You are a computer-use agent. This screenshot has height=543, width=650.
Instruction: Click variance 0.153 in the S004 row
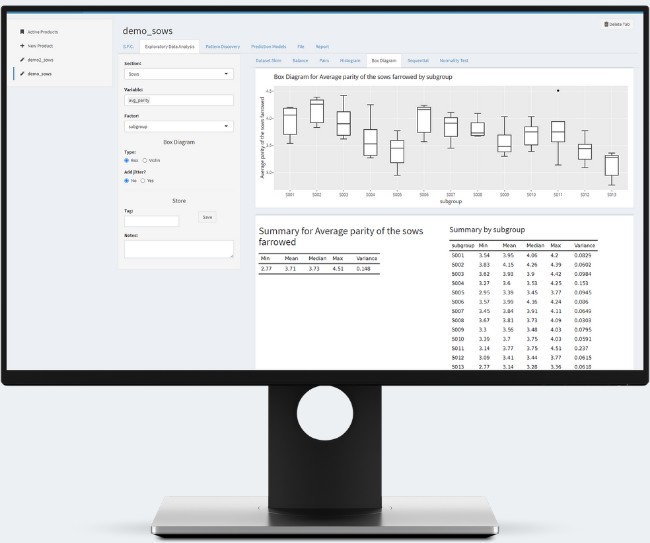(581, 284)
